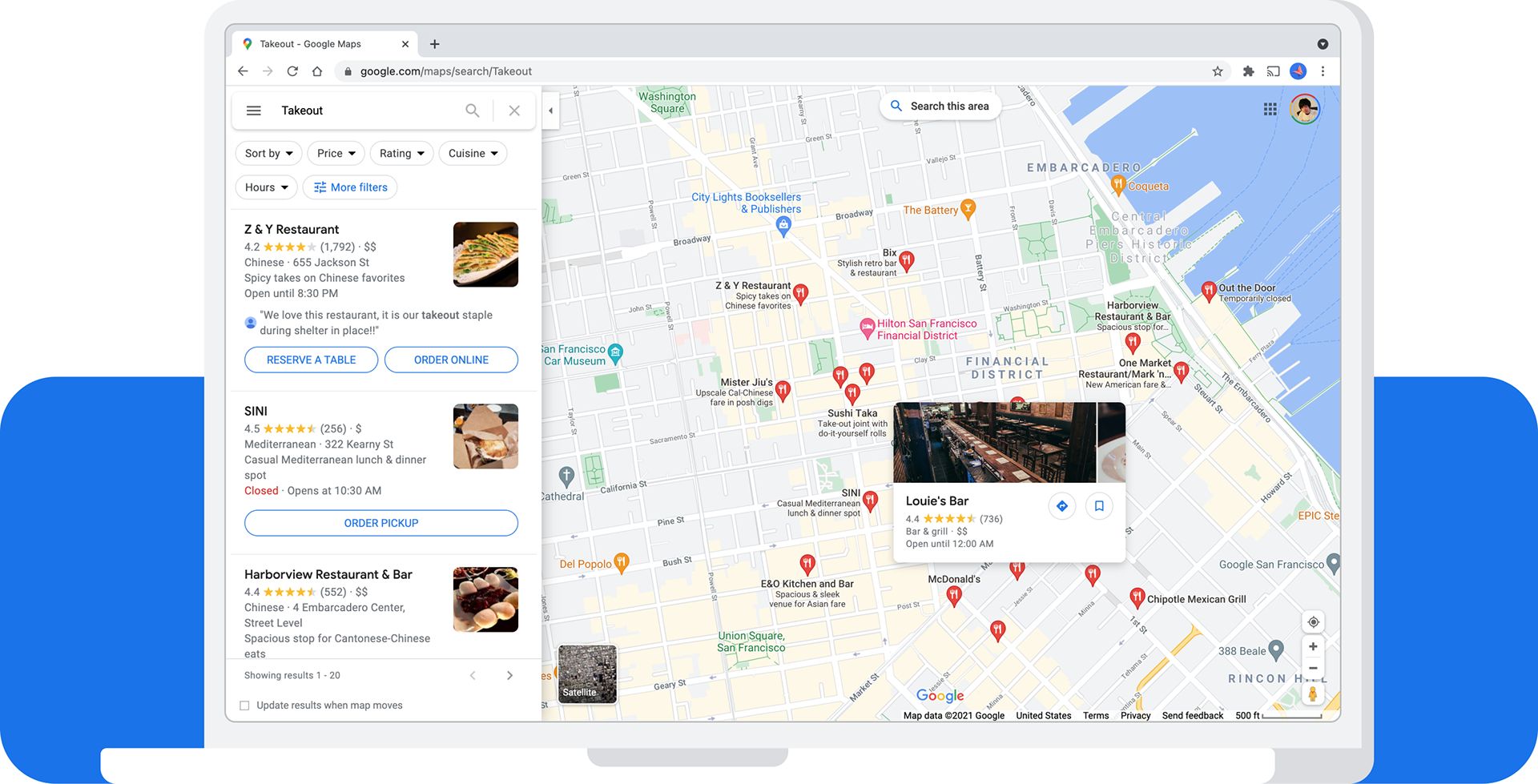1538x784 pixels.
Task: Switch to Satellite view thumbnail
Action: (x=587, y=674)
